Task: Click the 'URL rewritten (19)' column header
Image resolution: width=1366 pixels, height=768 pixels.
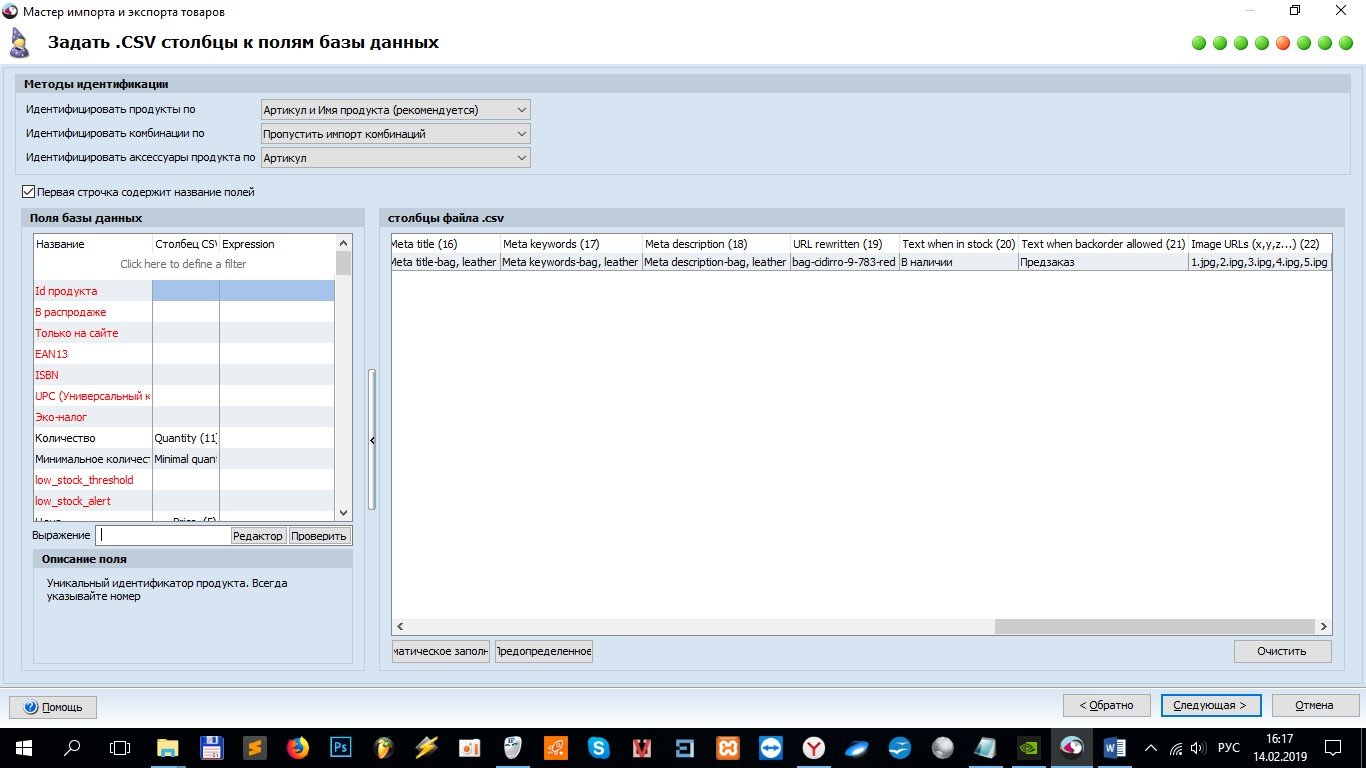Action: (844, 244)
